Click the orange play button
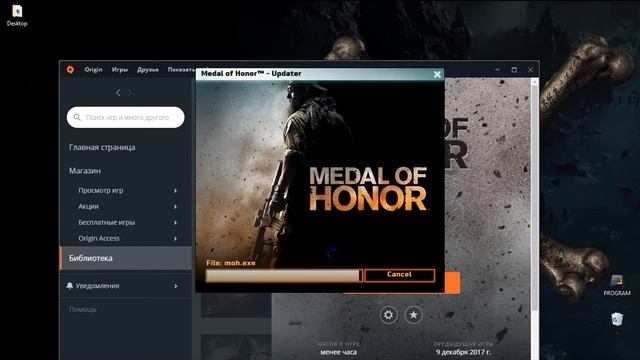This screenshot has width=640, height=360. pyautogui.click(x=452, y=282)
